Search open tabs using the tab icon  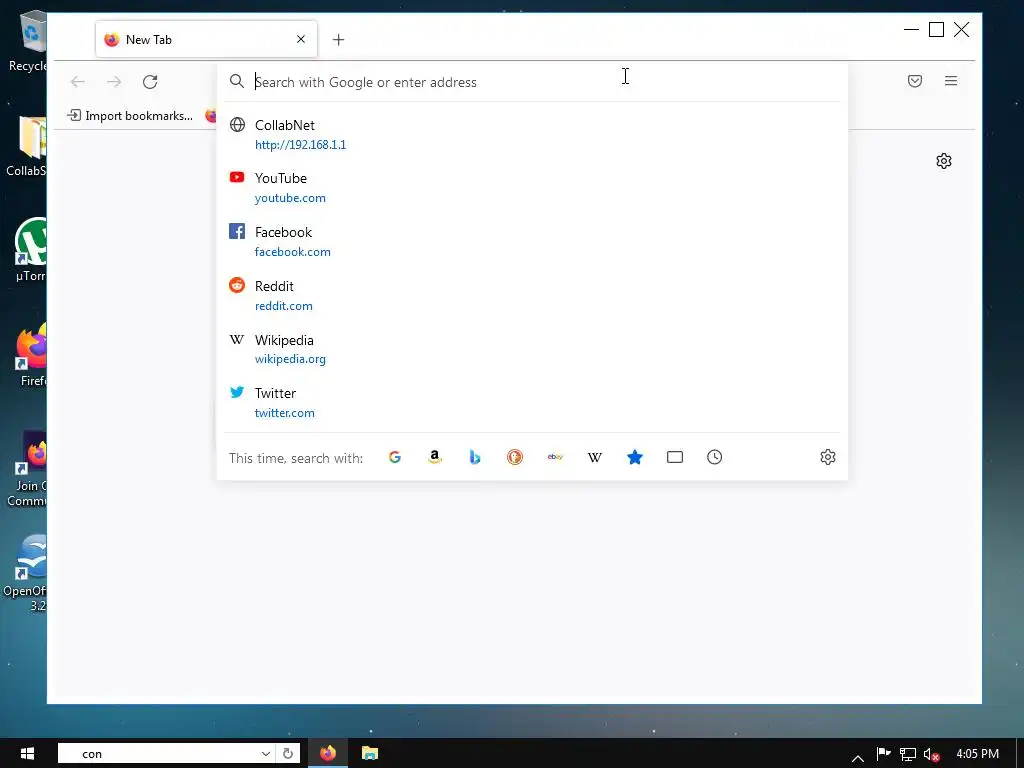tap(675, 457)
